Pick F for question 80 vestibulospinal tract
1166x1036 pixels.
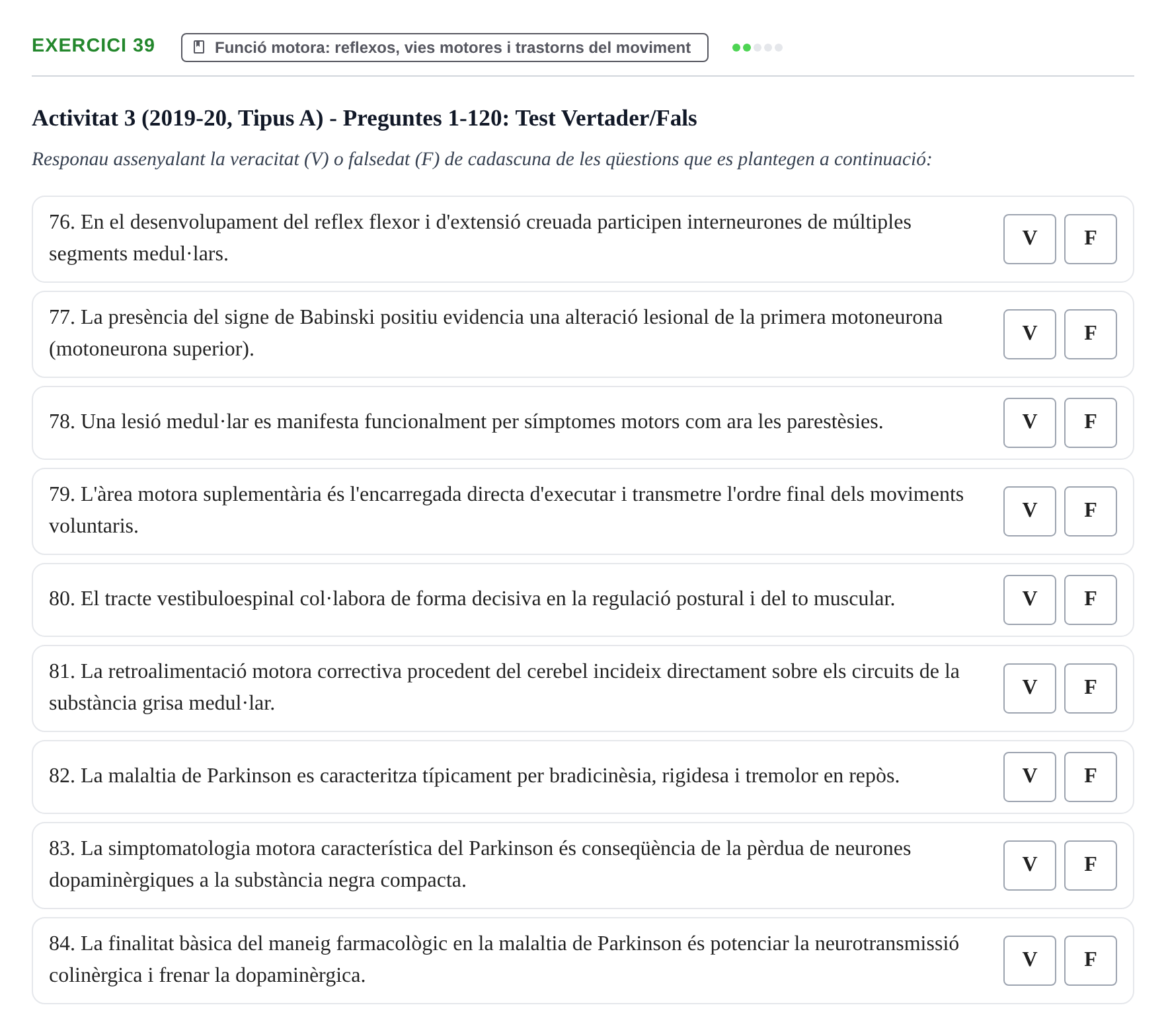click(1091, 600)
